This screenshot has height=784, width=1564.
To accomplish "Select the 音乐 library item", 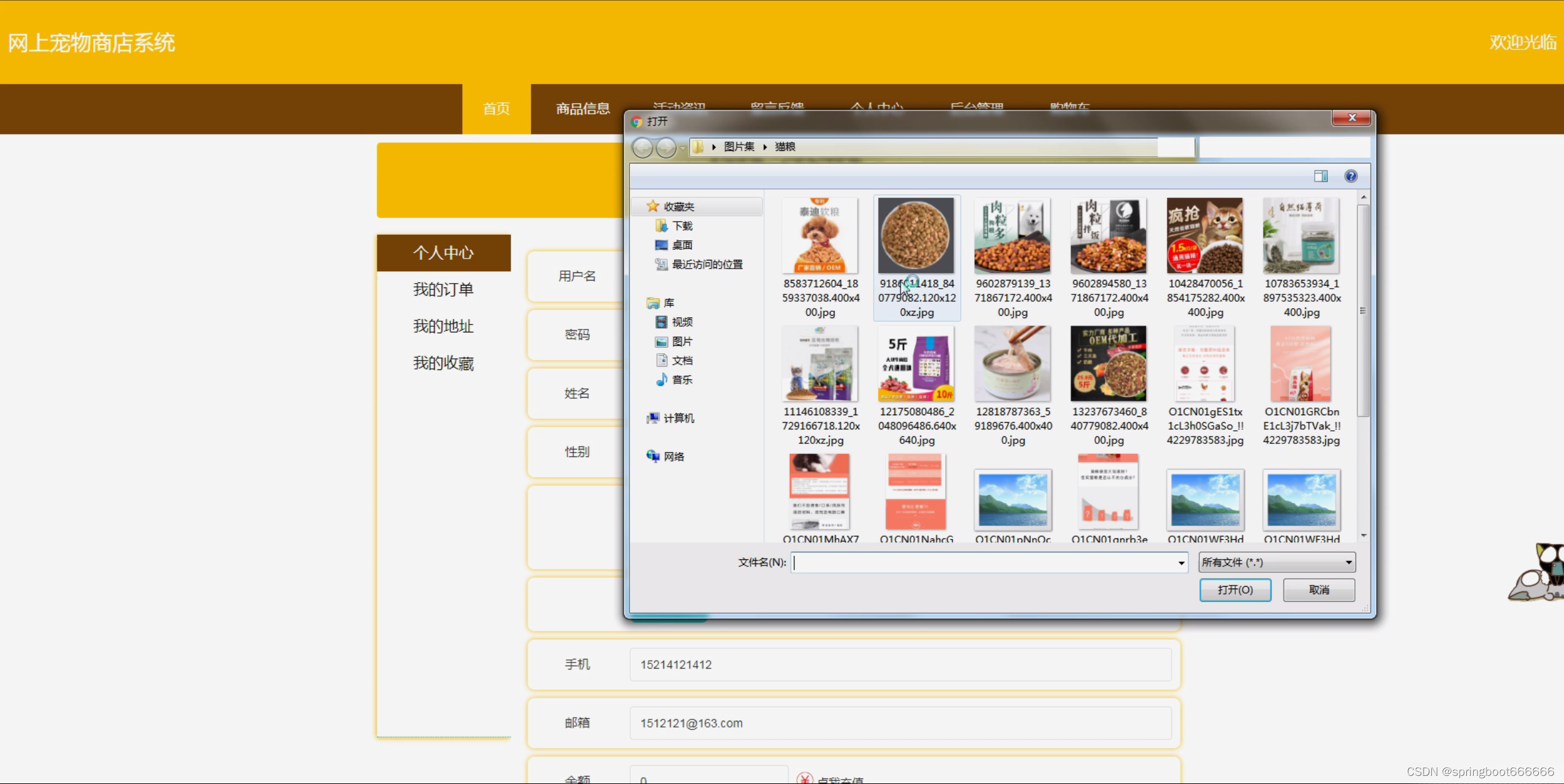I will [681, 380].
